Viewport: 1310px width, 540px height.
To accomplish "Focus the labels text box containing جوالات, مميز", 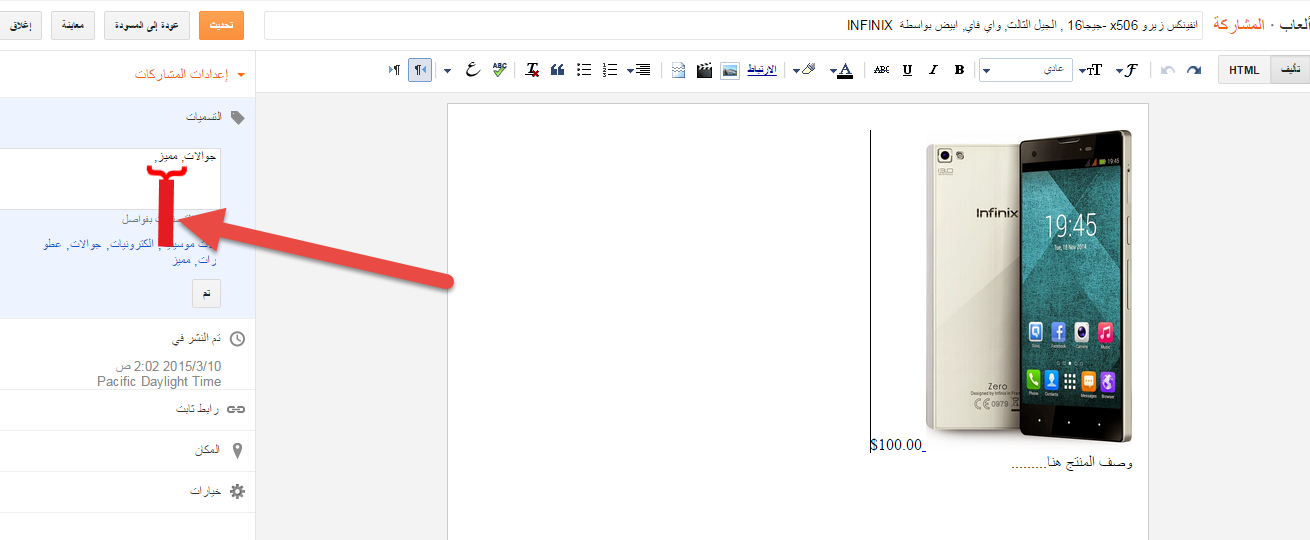I will point(110,178).
